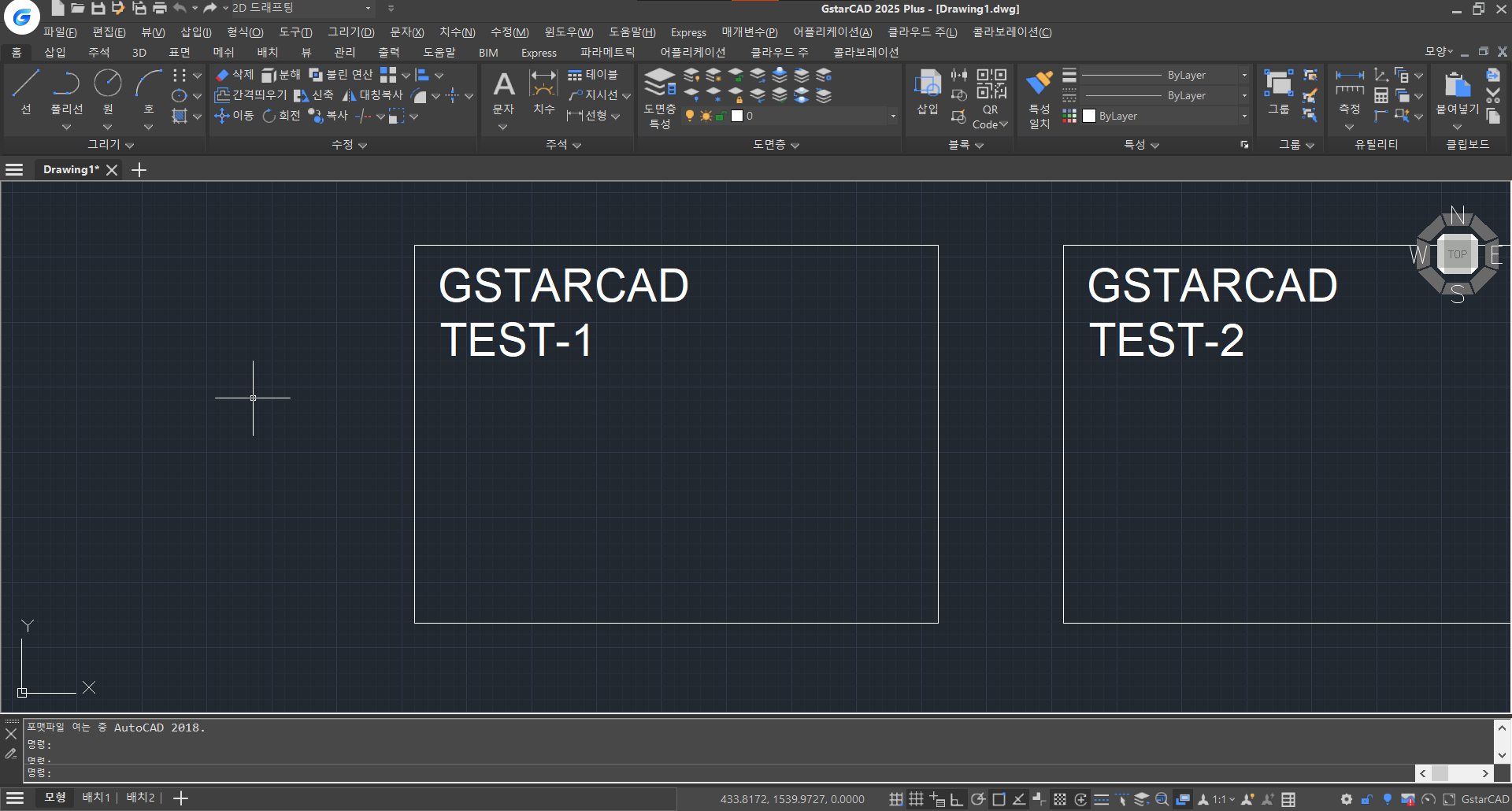The image size is (1512, 811).
Task: Expand the 주석 (Annotation) panel
Action: point(563,145)
